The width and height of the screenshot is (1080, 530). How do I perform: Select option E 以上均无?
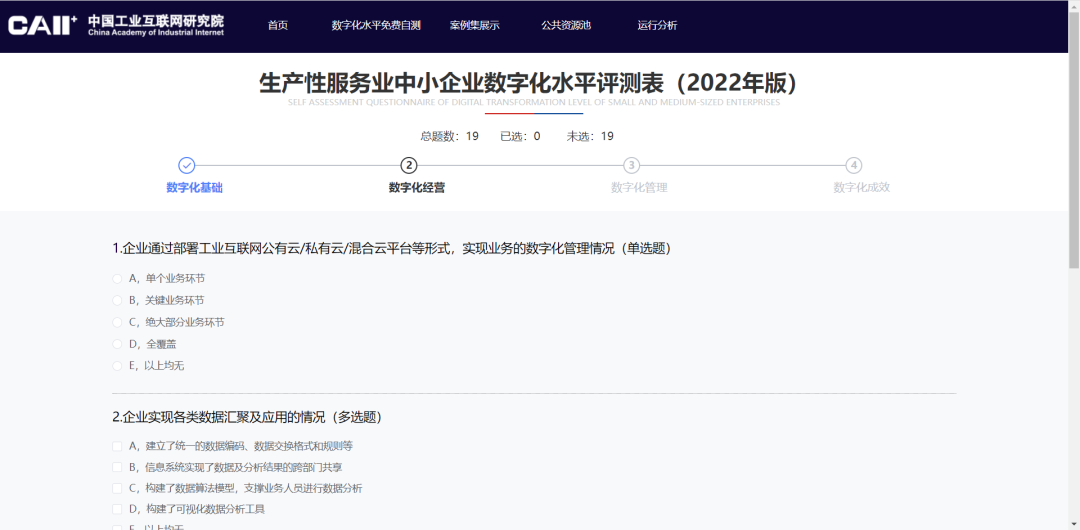118,366
